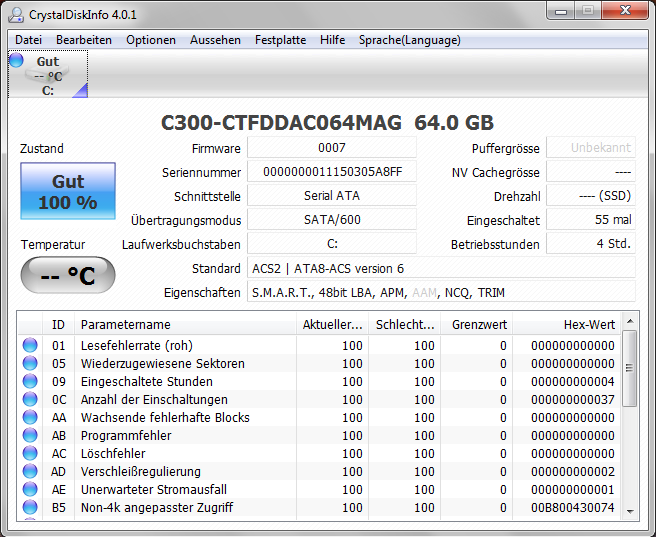Click the status orb for Eingeschaltete Stunden
The image size is (656, 537).
pyautogui.click(x=30, y=381)
